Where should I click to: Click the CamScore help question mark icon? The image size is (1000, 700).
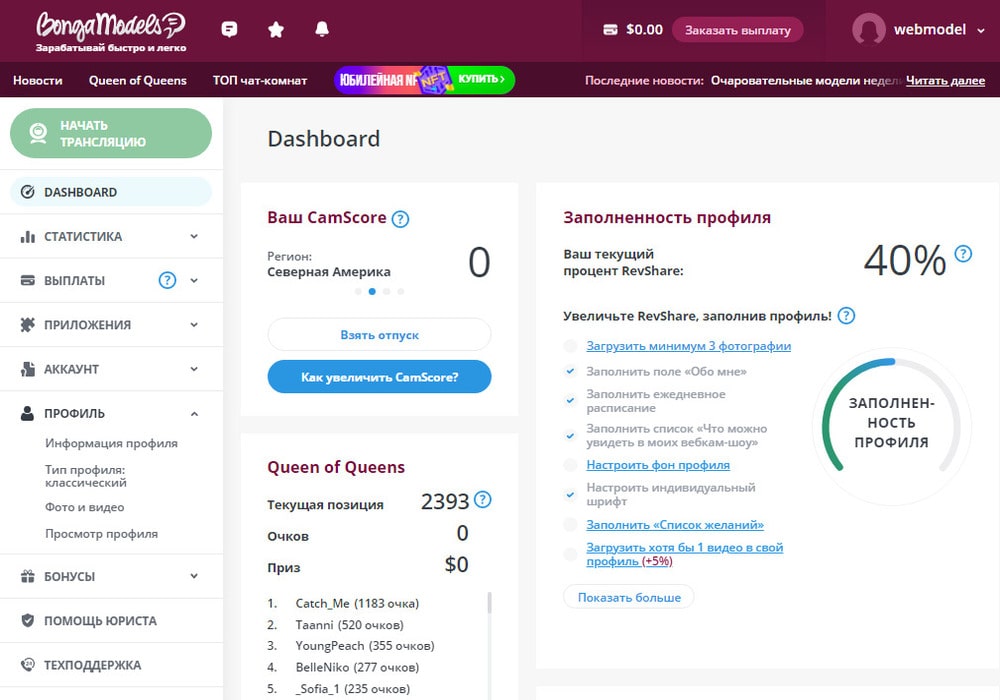(400, 219)
